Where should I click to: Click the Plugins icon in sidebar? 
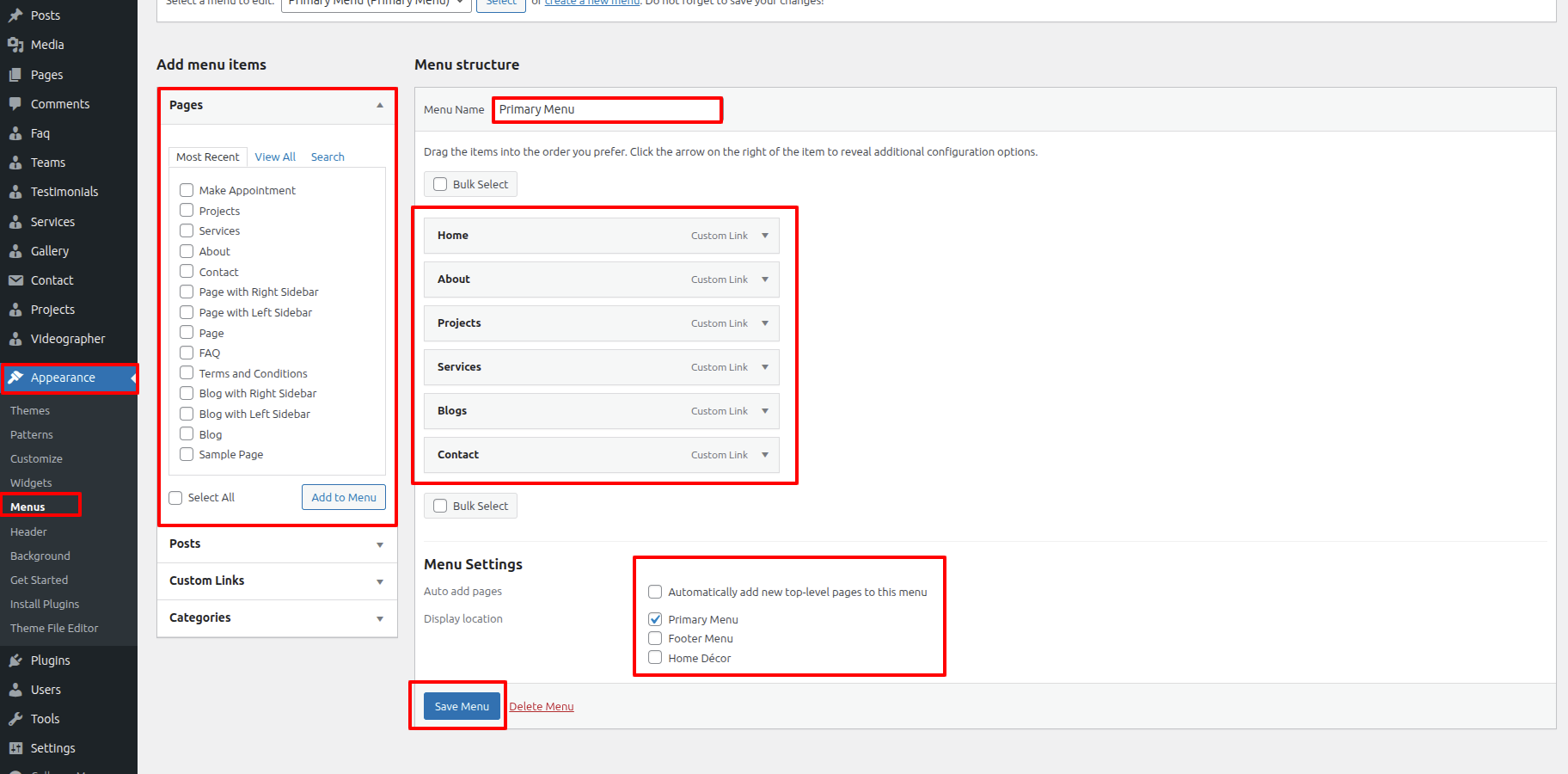[15, 660]
